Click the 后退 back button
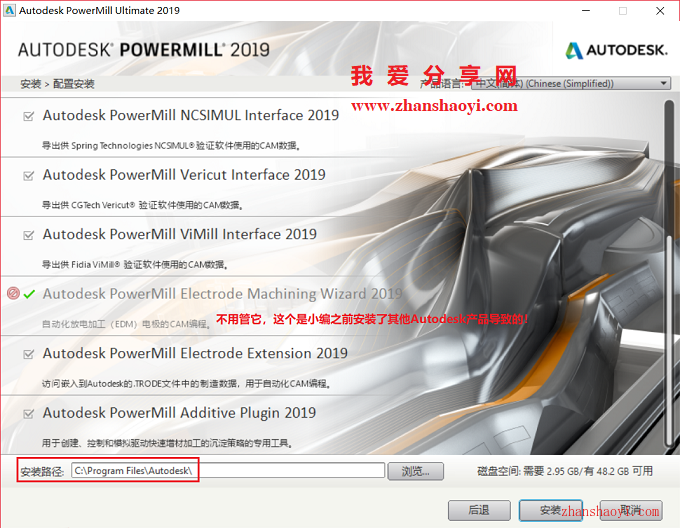 479,510
